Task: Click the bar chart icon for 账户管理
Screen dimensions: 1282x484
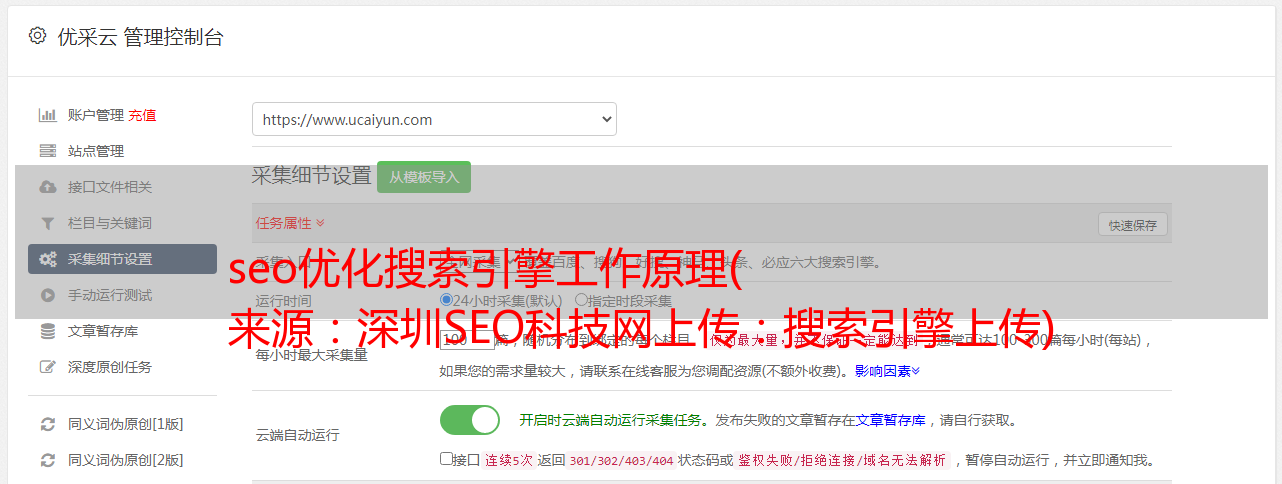Action: click(47, 115)
